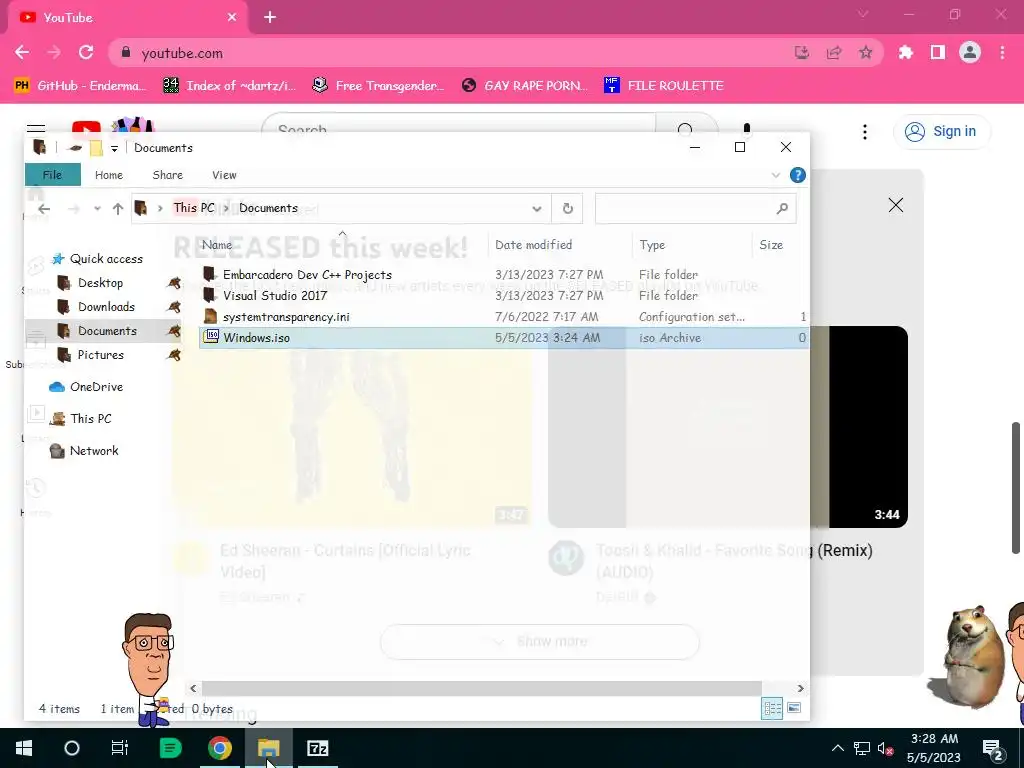Open Desktop in navigation pane
Screen dimensions: 1024x768
coord(100,283)
